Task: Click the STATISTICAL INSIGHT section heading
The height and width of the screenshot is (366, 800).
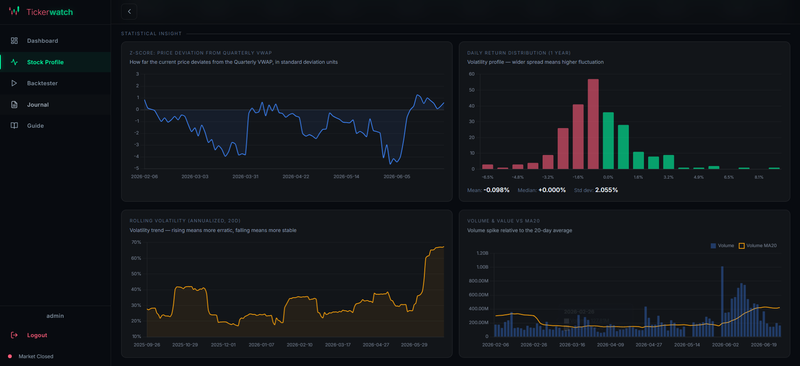Action: (x=151, y=34)
